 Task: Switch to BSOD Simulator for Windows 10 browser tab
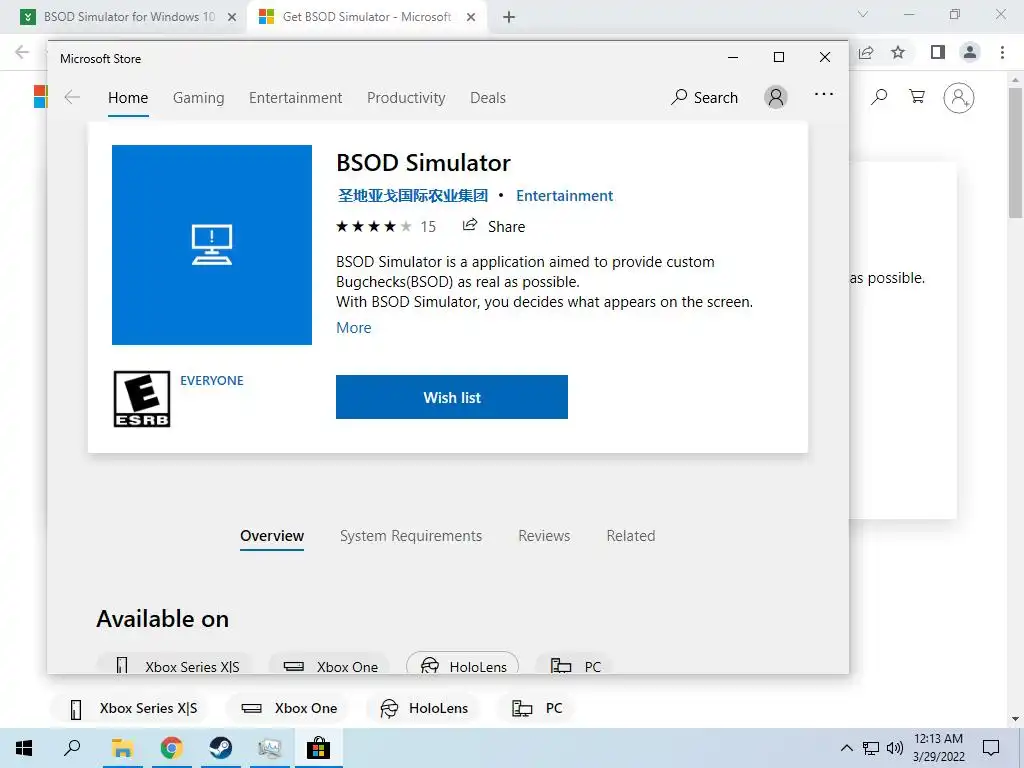[x=129, y=17]
